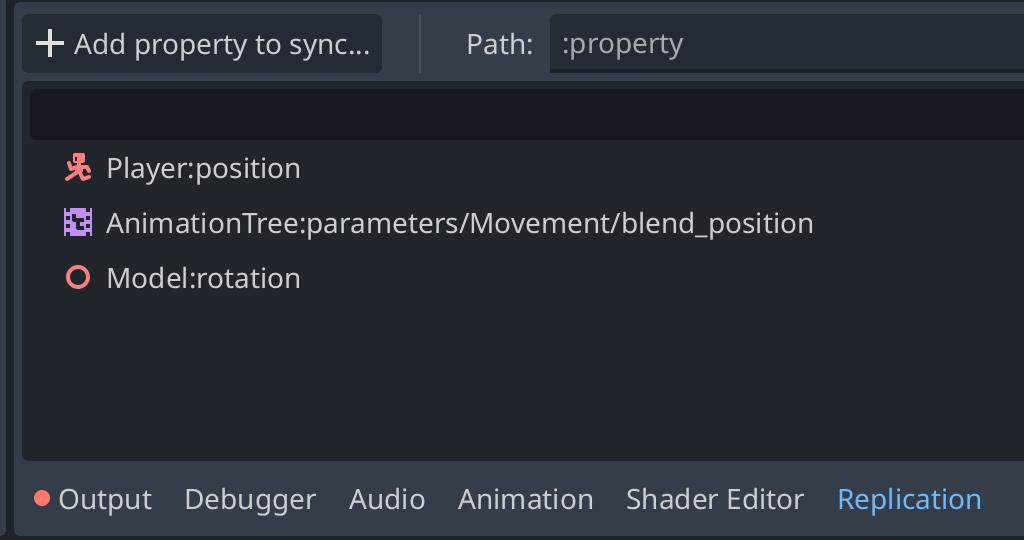Click the Model Node3D circle icon

78,278
